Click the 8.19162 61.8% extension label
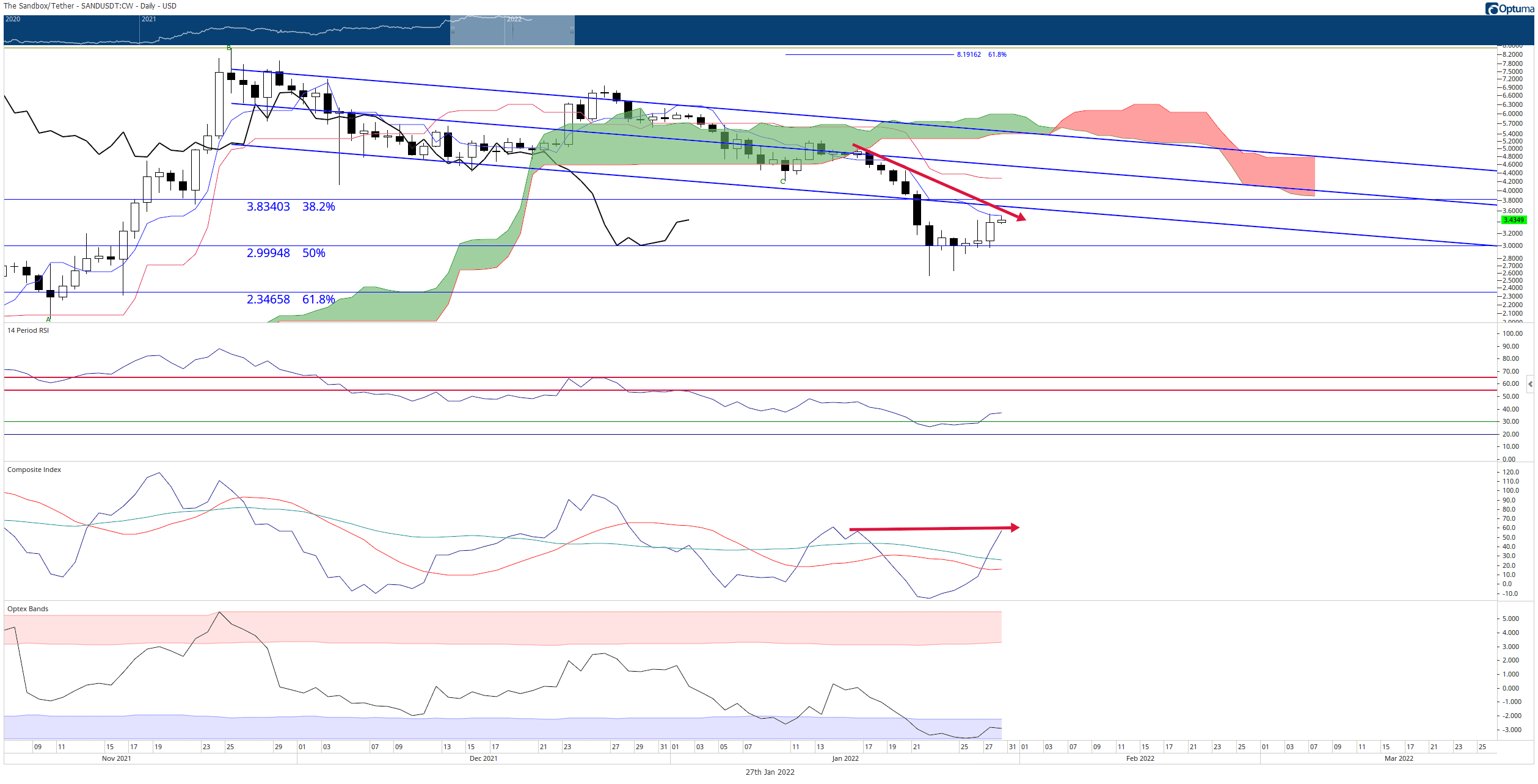The image size is (1538, 784). point(982,54)
